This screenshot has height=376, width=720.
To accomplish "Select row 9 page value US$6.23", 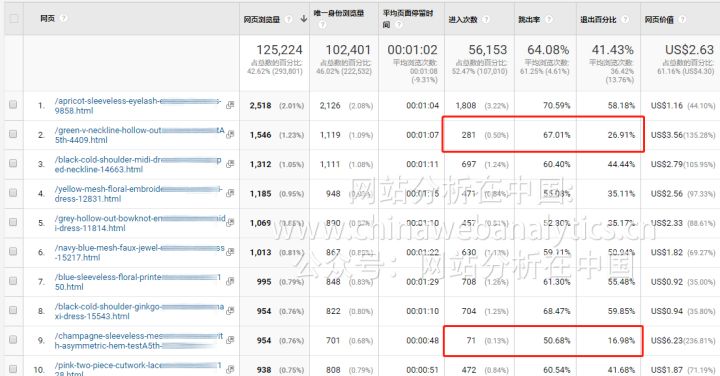I will click(x=666, y=341).
